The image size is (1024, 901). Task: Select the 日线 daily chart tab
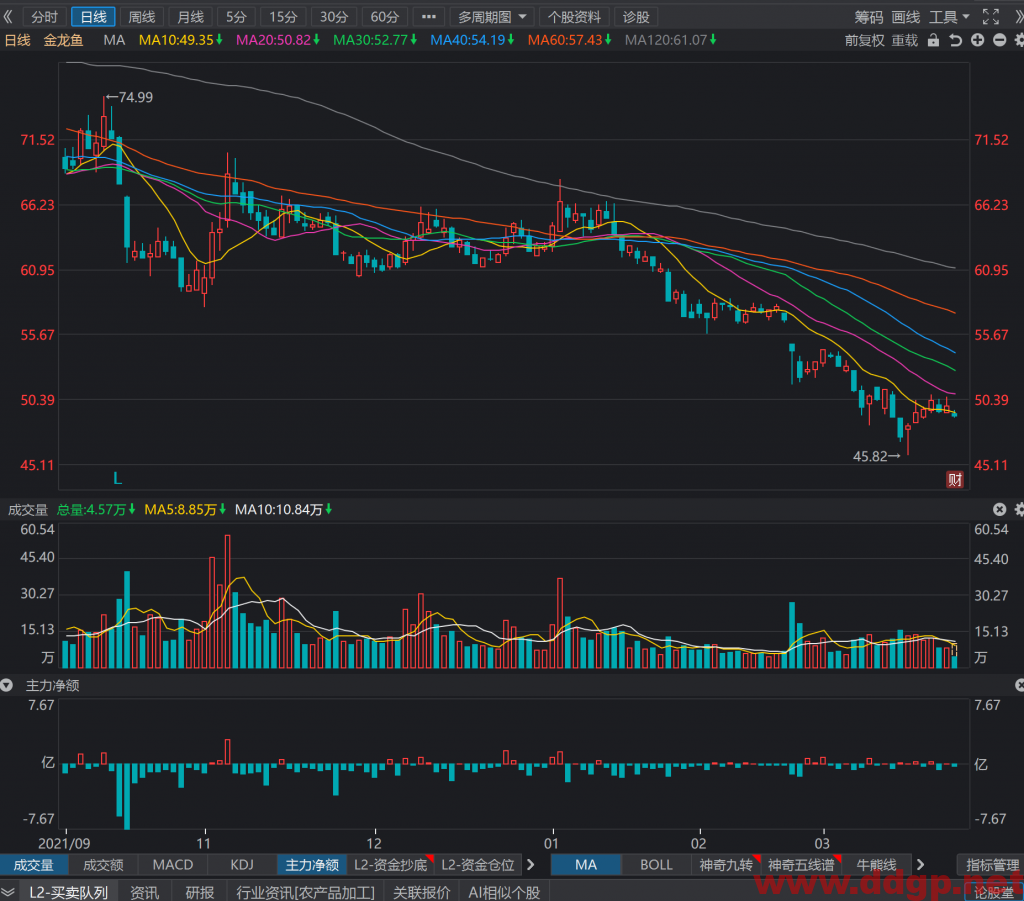93,17
